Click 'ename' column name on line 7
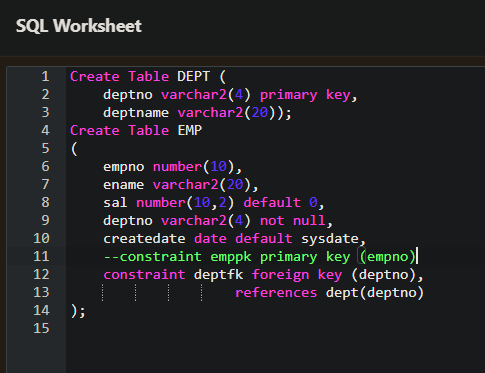This screenshot has width=485, height=373. pyautogui.click(x=124, y=185)
